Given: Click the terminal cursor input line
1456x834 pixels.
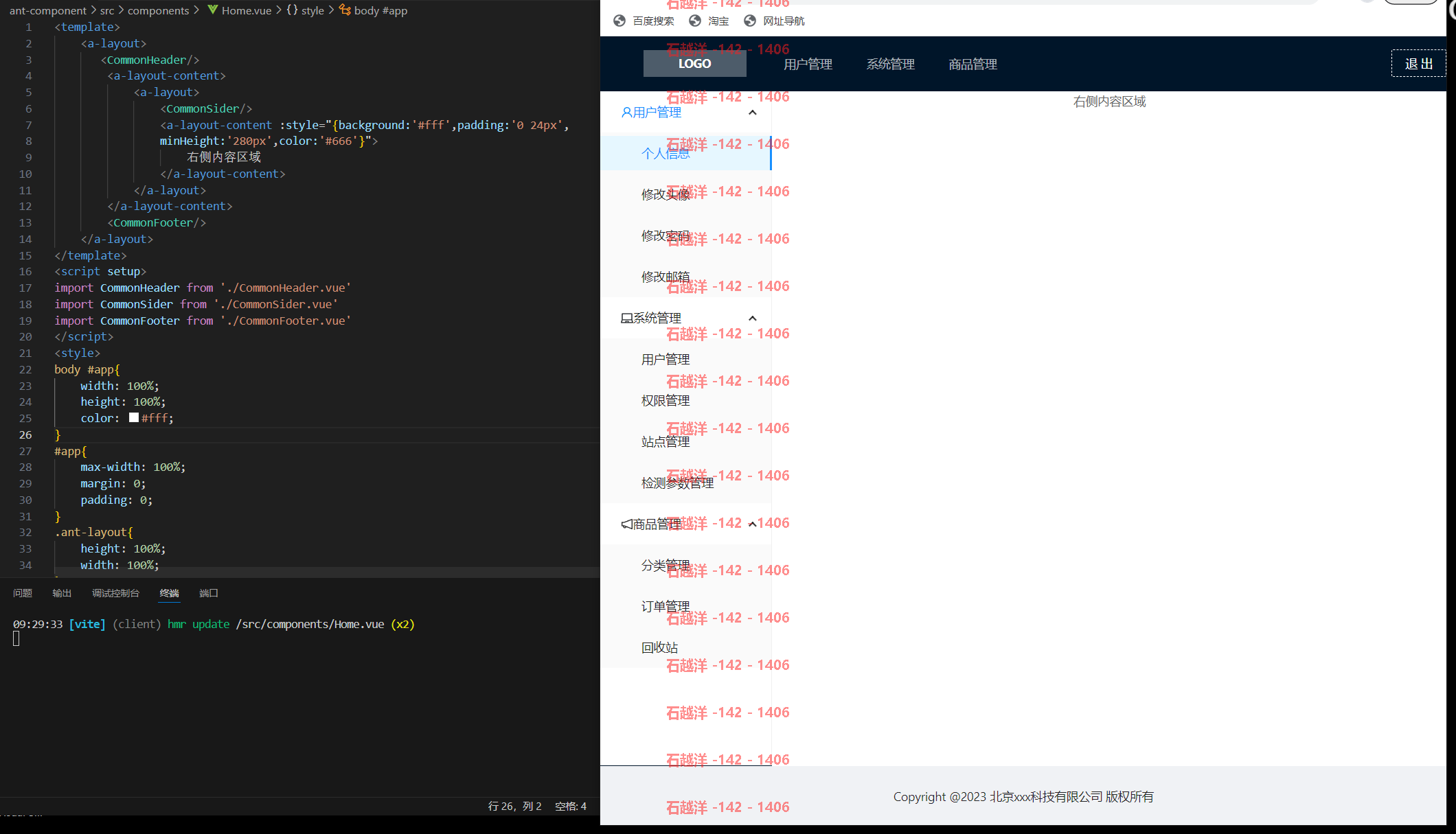Looking at the screenshot, I should 16,638.
